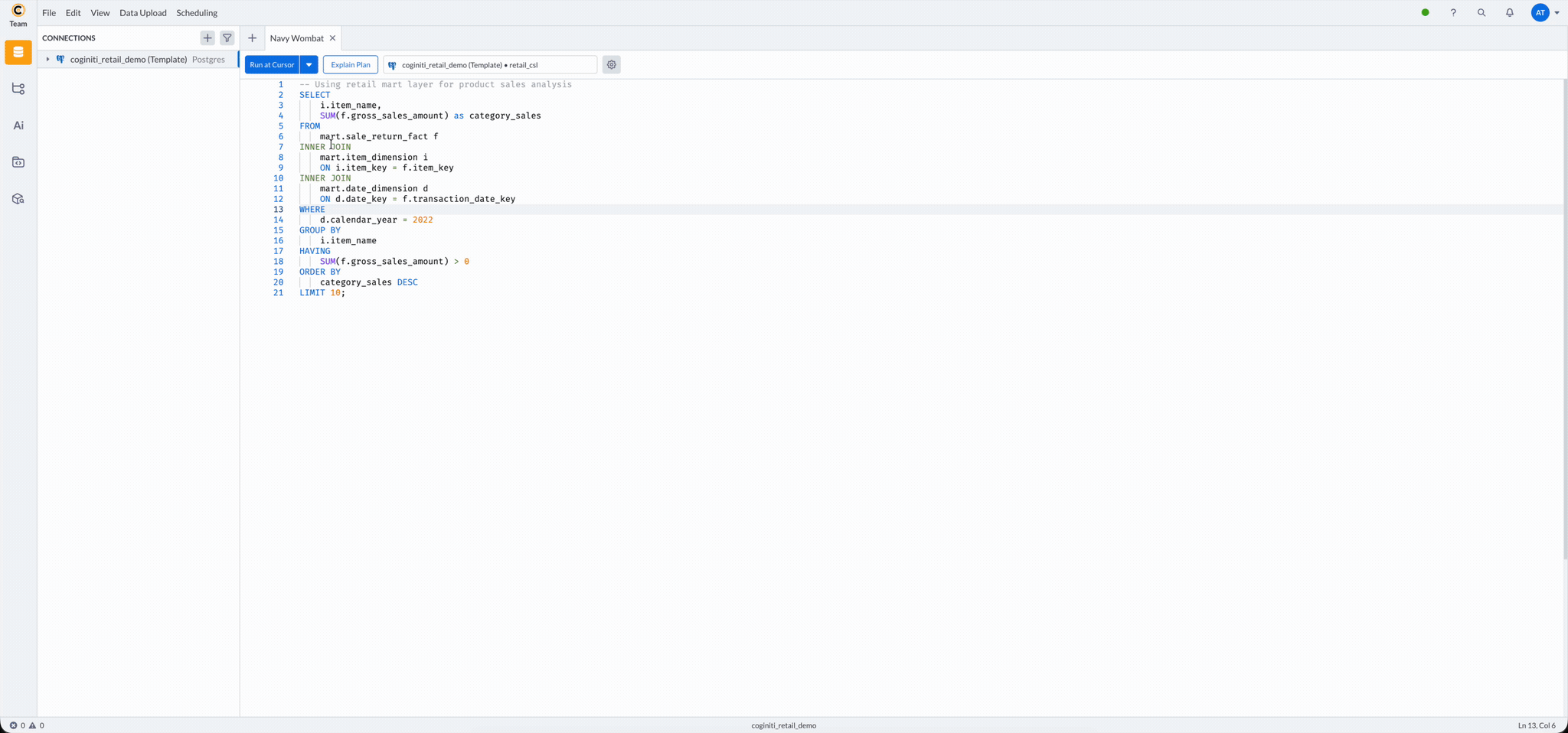Open the AI assistant panel
Image resolution: width=1568 pixels, height=733 pixels.
18,125
